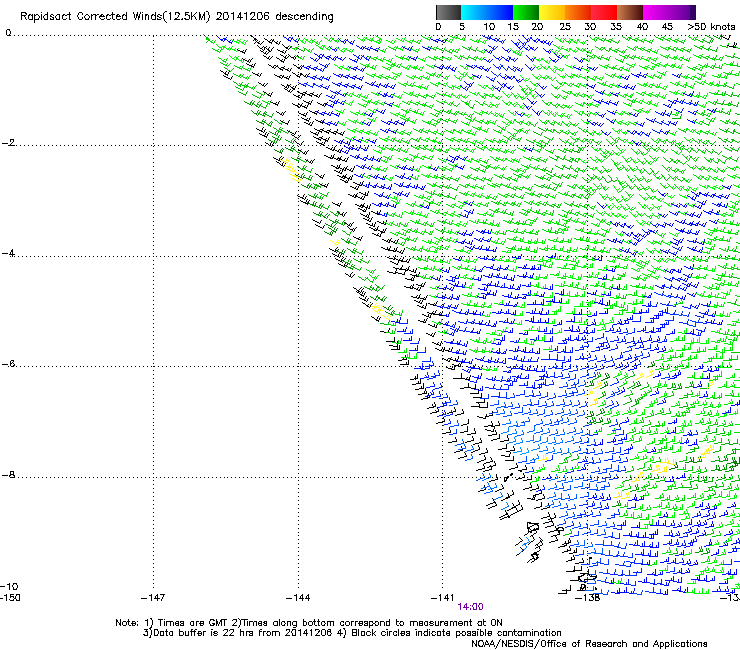Click the red 30-35 knots color swatch
The image size is (740, 650).
point(604,12)
